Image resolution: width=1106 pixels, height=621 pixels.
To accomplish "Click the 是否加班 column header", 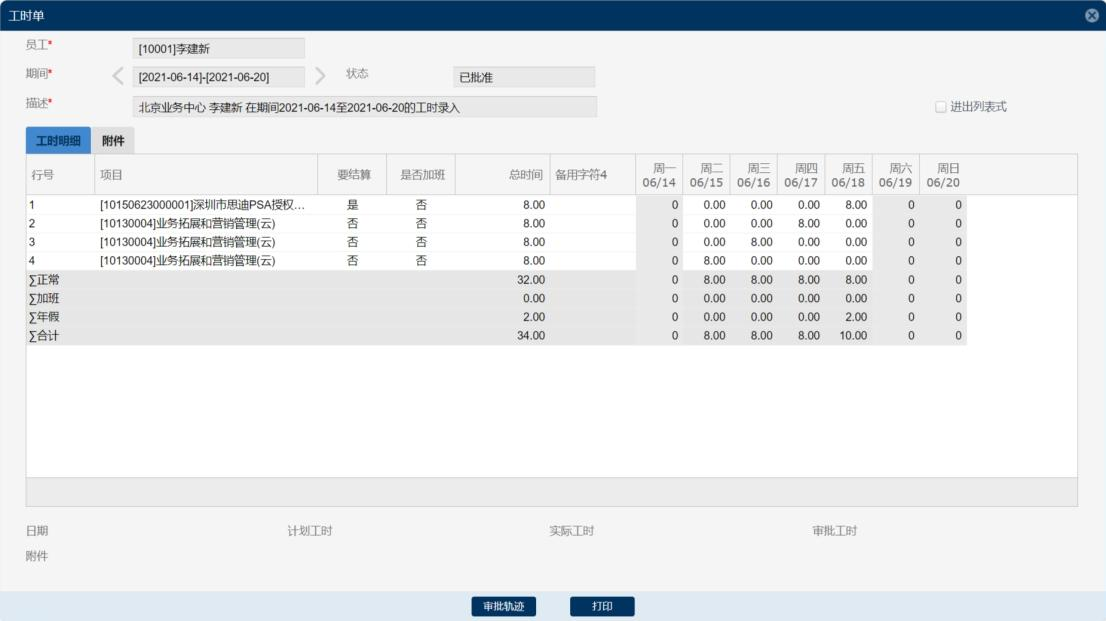I will [x=421, y=175].
